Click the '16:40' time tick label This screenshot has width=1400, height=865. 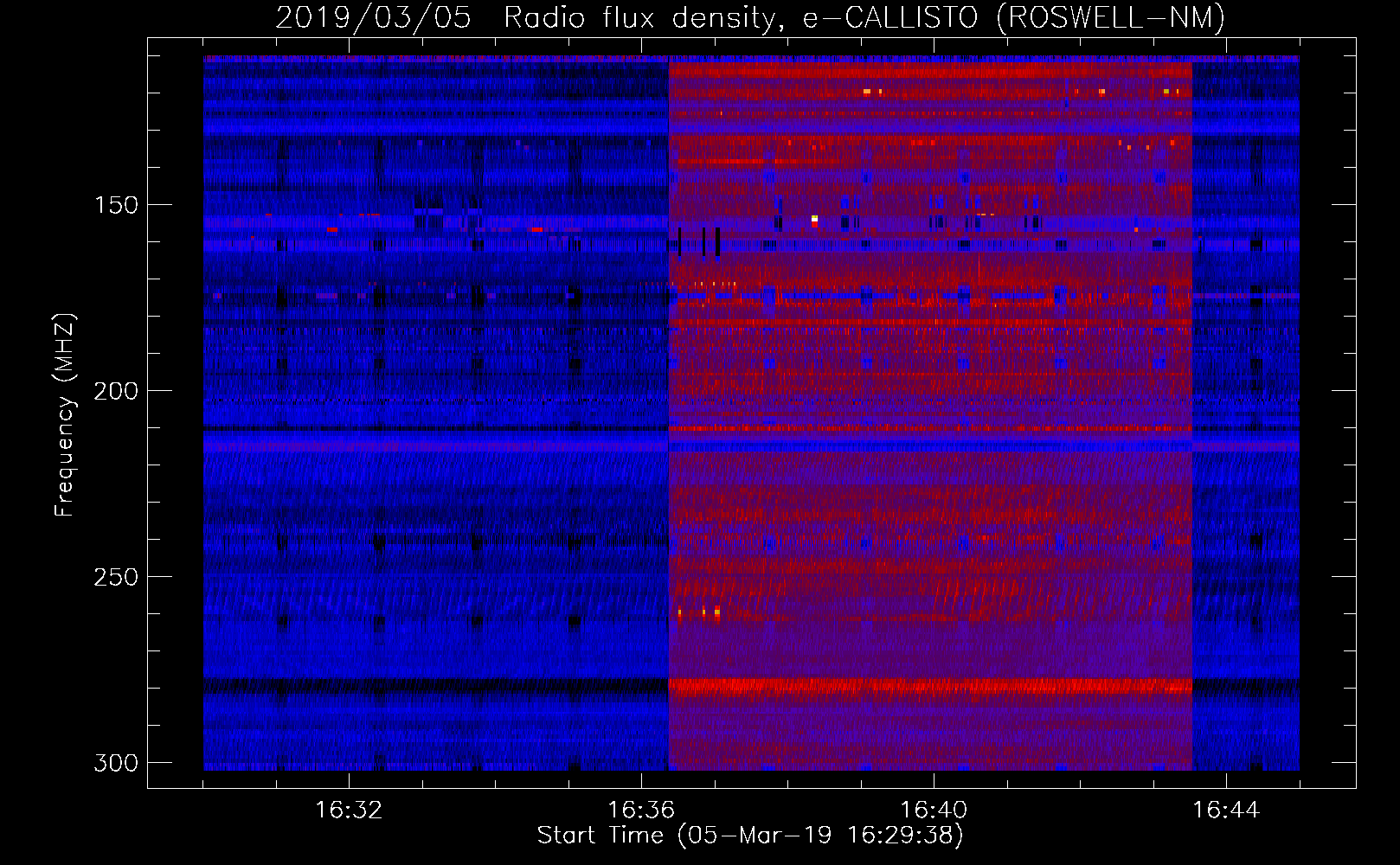(934, 811)
